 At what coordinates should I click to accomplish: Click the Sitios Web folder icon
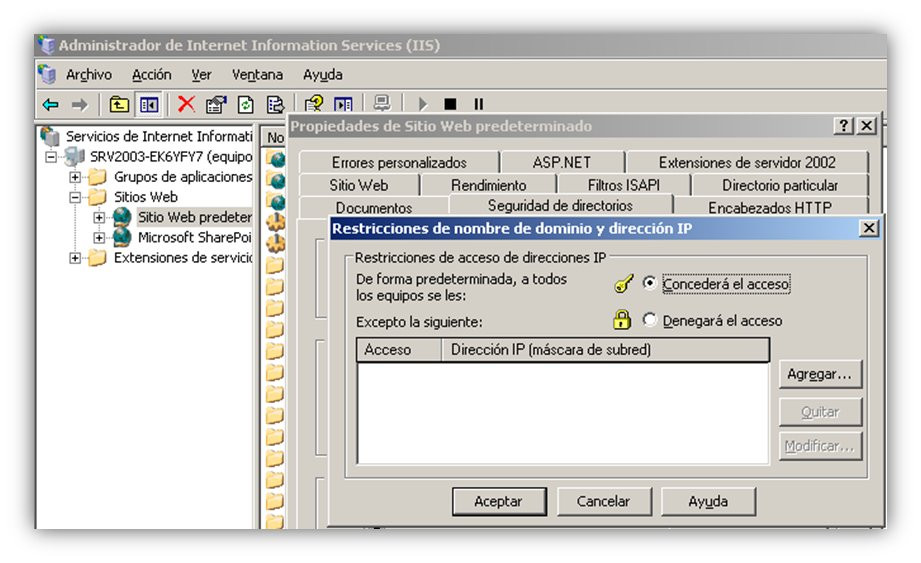point(97,197)
